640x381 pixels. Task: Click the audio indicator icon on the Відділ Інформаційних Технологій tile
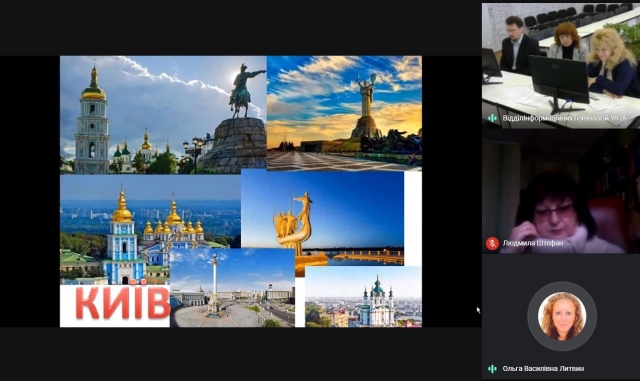(492, 118)
